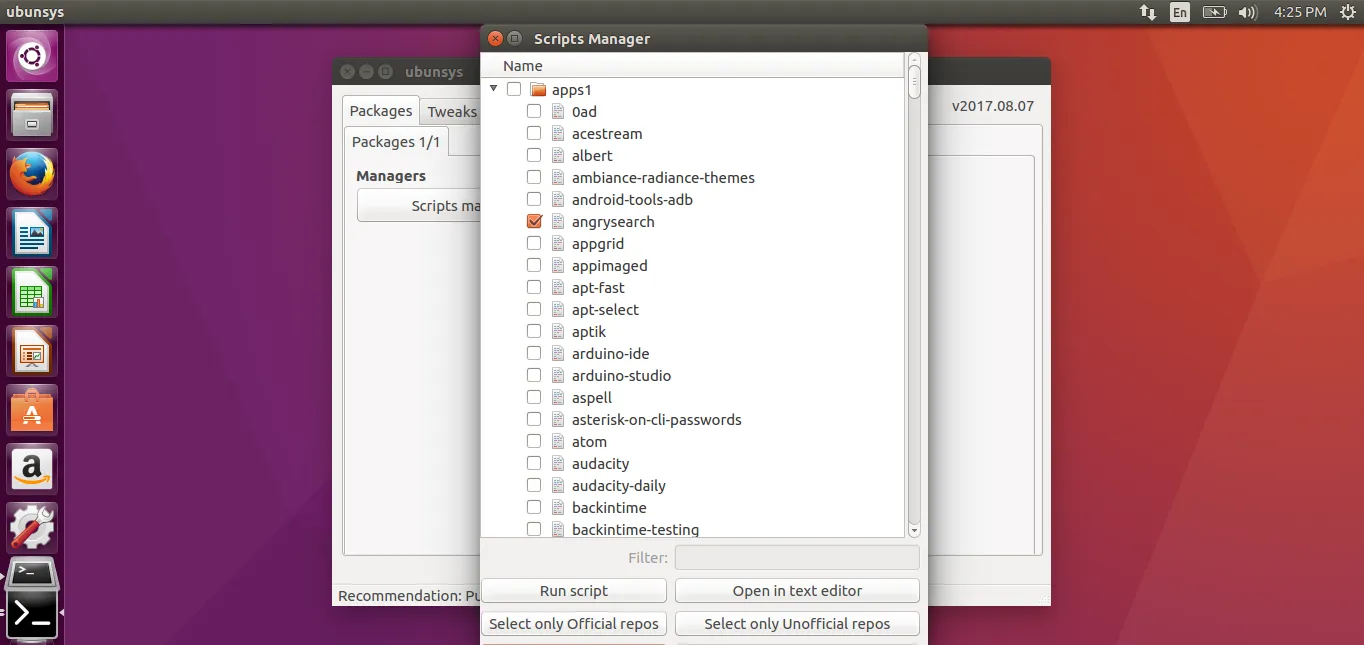The width and height of the screenshot is (1364, 645).
Task: Select the Packages tab
Action: [x=380, y=111]
